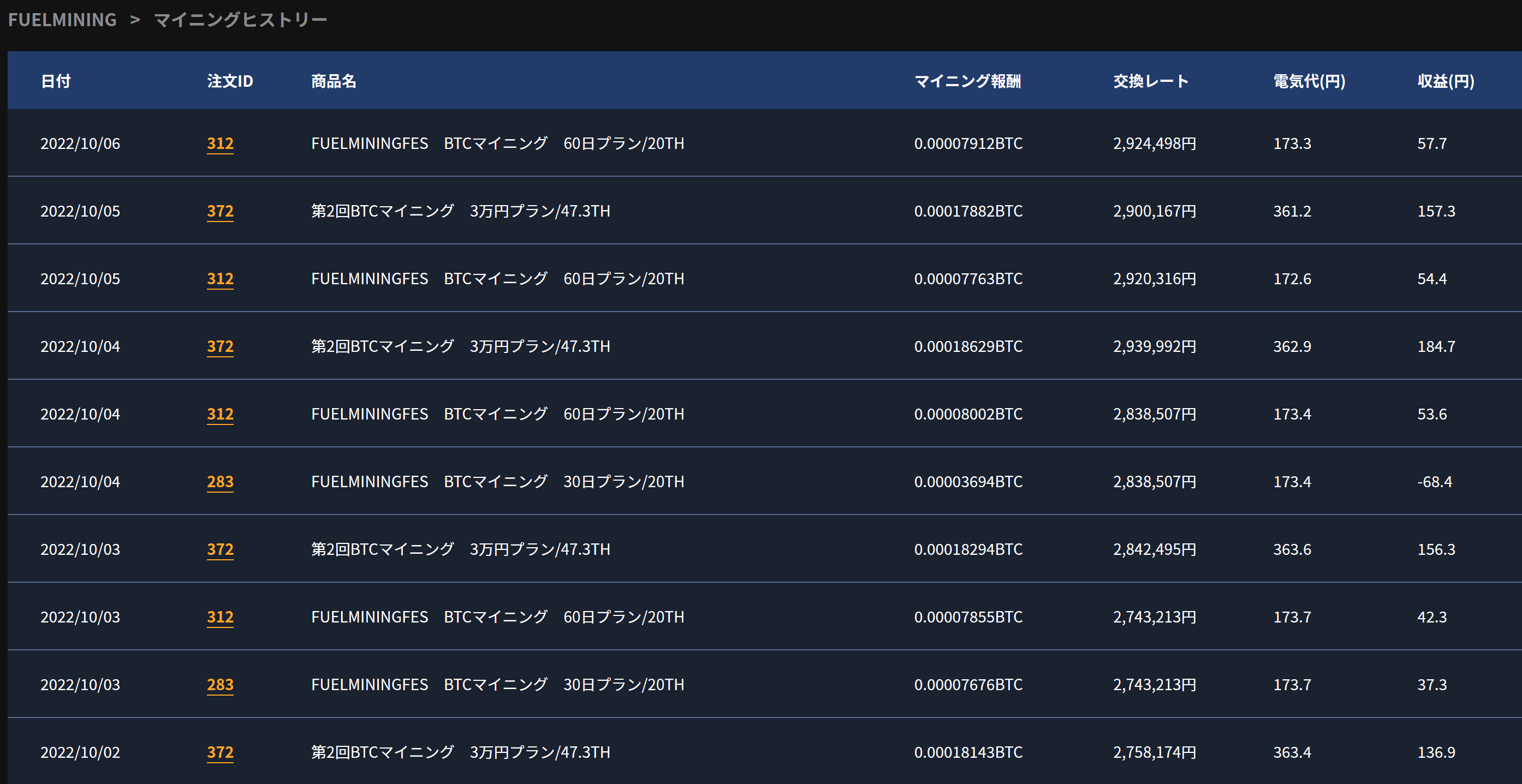The width and height of the screenshot is (1522, 784).
Task: Open order ID 372 for 2022/10/03
Action: 220,549
